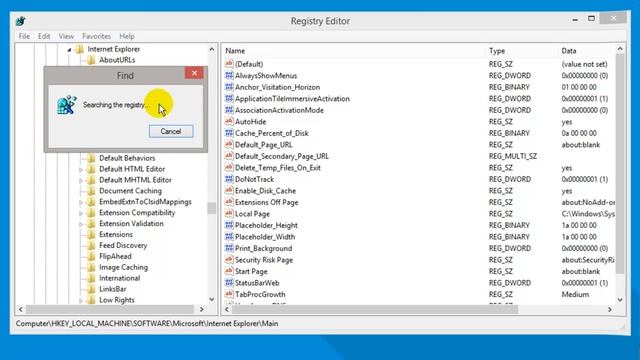Click the Print_Background DWORD icon

[229, 248]
